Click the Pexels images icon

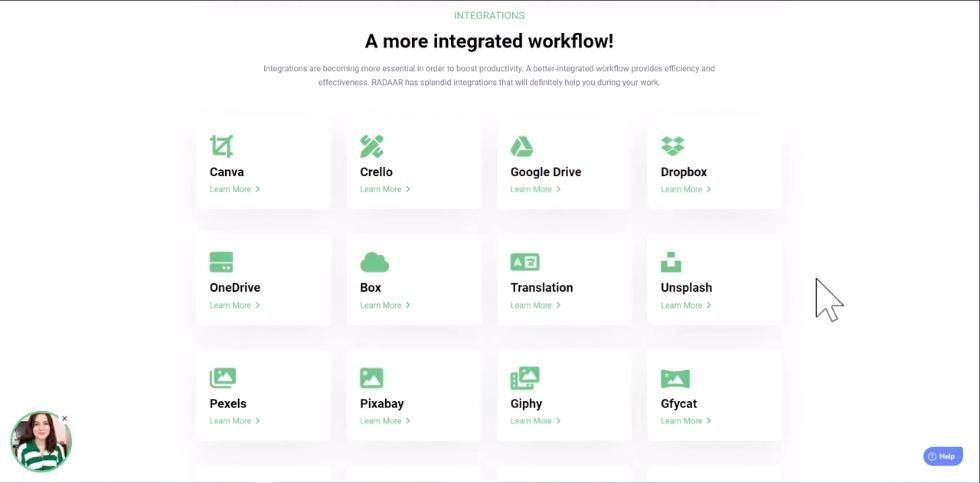tap(222, 378)
